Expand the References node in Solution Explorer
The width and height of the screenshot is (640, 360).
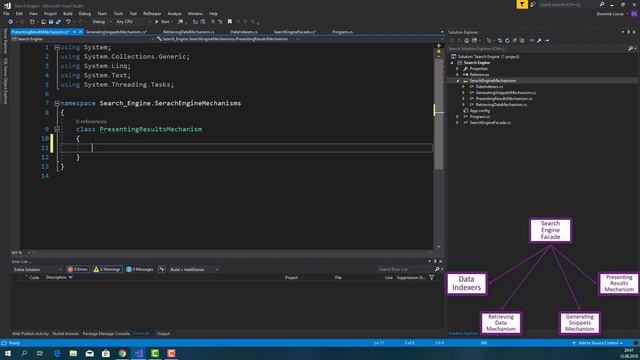point(458,75)
